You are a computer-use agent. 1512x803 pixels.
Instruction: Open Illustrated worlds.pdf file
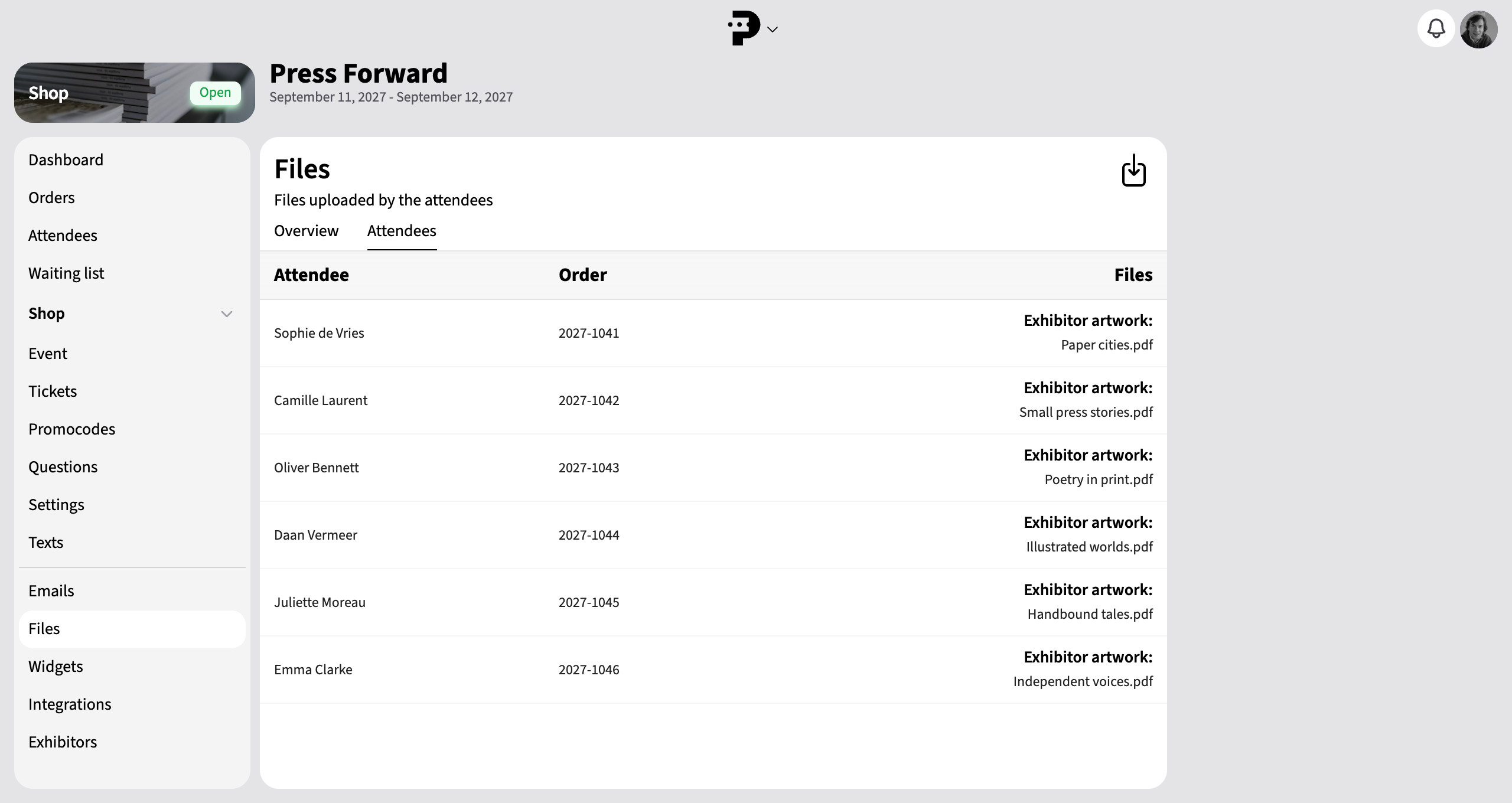1089,547
